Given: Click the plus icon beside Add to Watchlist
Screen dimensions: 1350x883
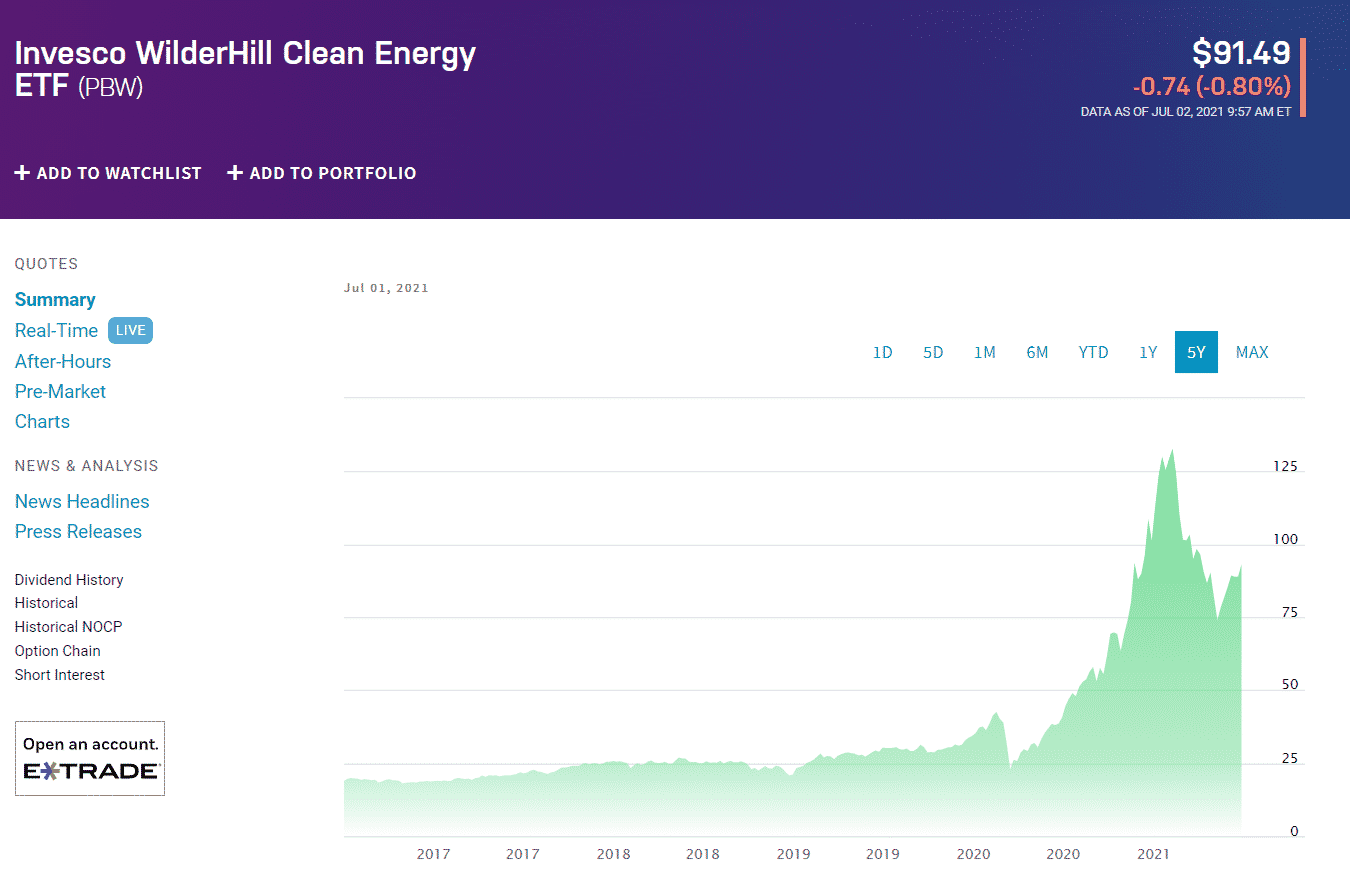Looking at the screenshot, I should point(22,173).
